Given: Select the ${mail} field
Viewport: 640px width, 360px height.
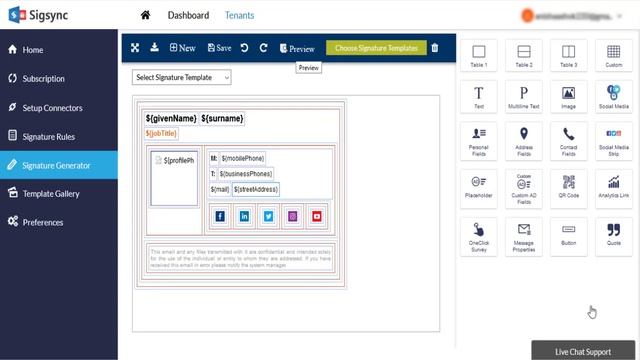Looking at the screenshot, I should 220,189.
